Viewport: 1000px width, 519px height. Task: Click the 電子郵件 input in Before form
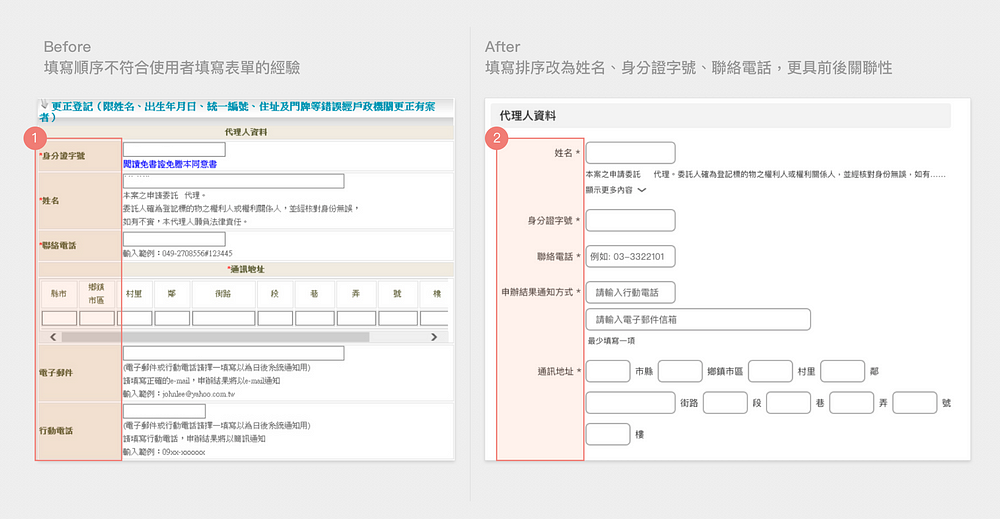pyautogui.click(x=233, y=353)
